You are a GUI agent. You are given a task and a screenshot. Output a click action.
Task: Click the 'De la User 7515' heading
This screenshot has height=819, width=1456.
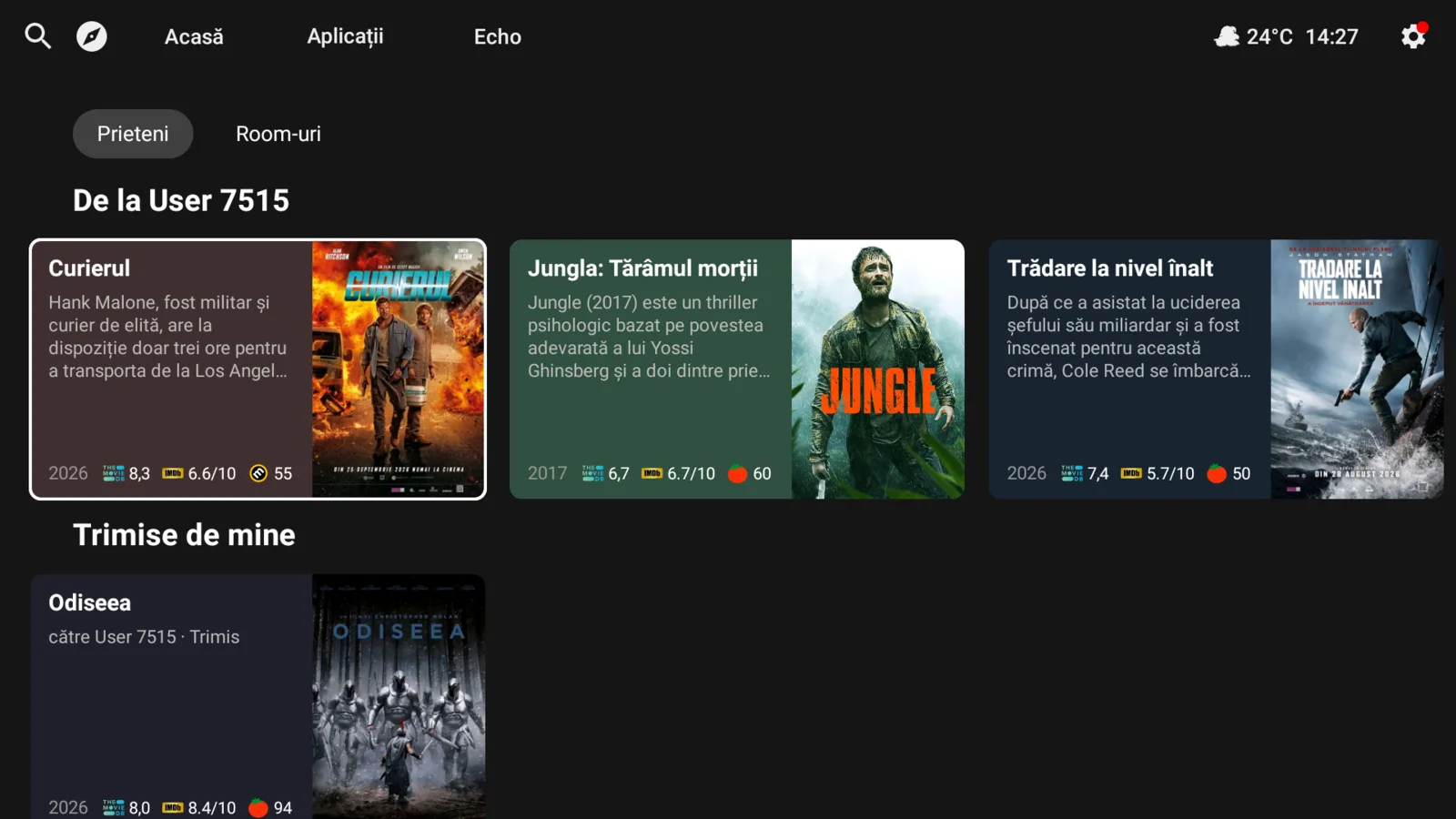point(181,200)
